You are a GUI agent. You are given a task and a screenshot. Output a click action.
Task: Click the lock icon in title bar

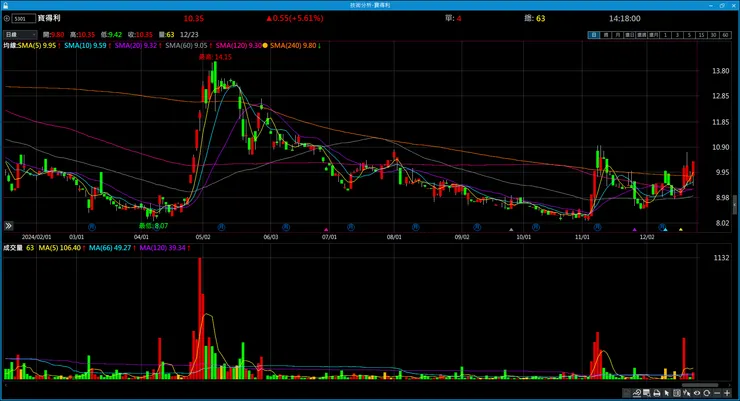point(6,5)
